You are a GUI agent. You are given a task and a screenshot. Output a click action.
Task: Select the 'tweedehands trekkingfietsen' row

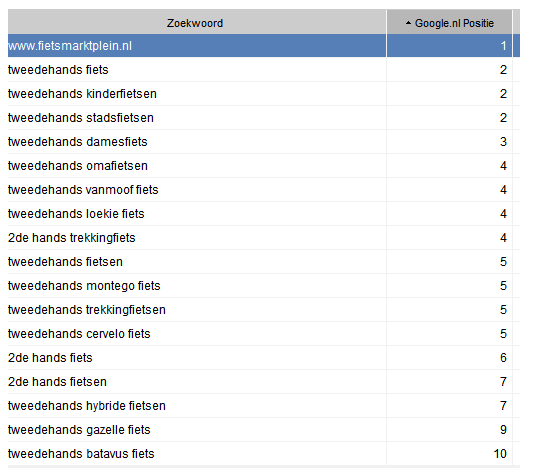click(264, 310)
